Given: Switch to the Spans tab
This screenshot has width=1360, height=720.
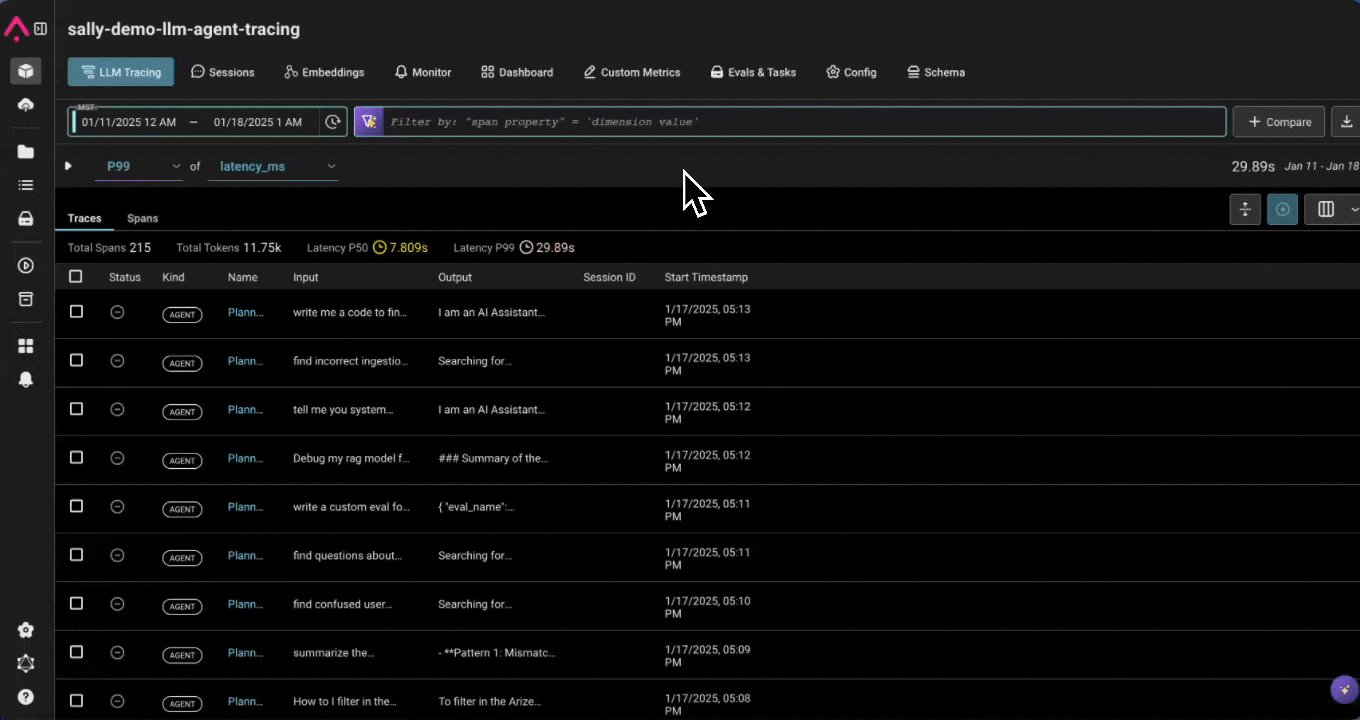Looking at the screenshot, I should (x=143, y=218).
